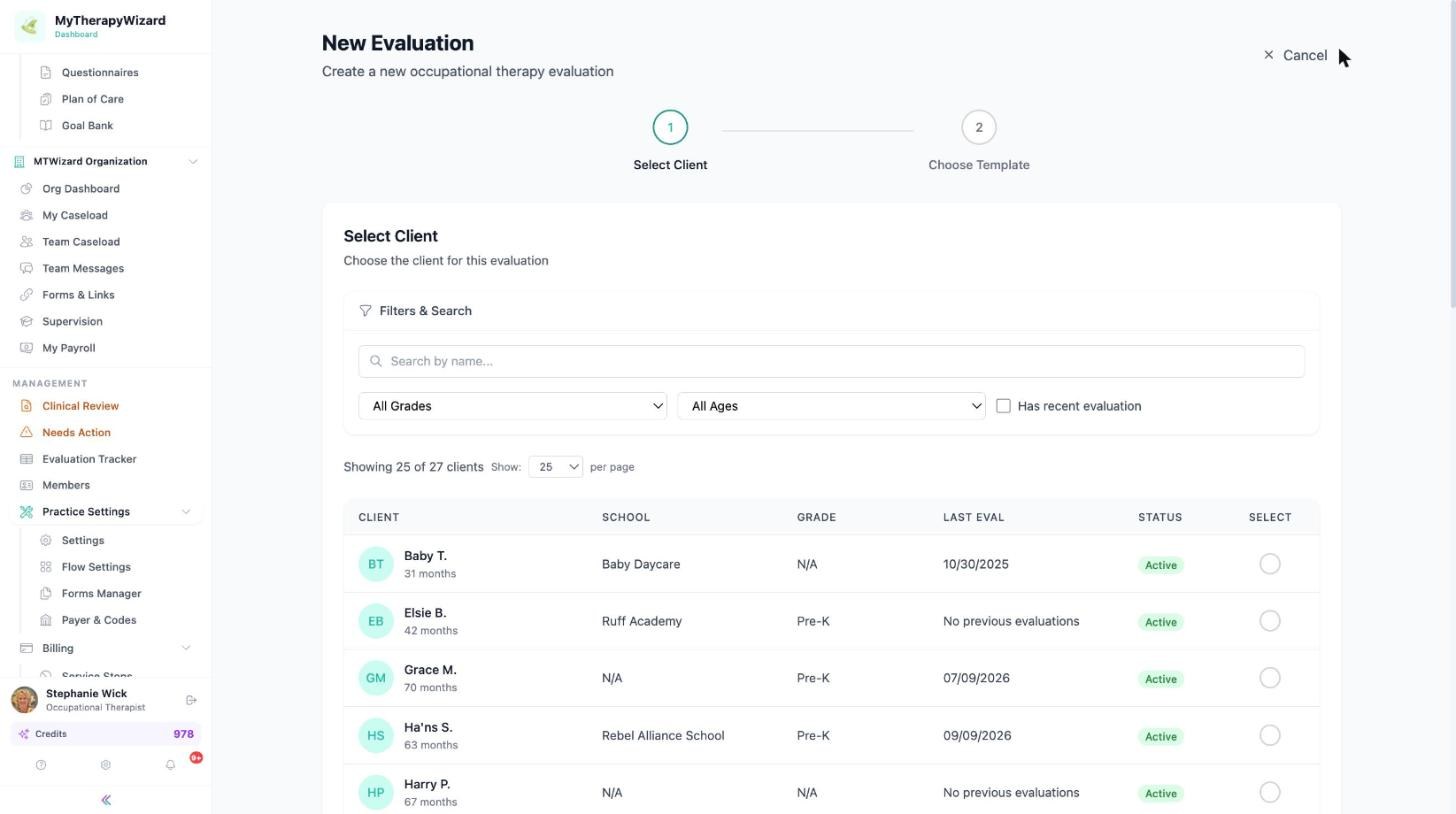Click the Team Caseload icon
The width and height of the screenshot is (1456, 814).
pyautogui.click(x=26, y=242)
